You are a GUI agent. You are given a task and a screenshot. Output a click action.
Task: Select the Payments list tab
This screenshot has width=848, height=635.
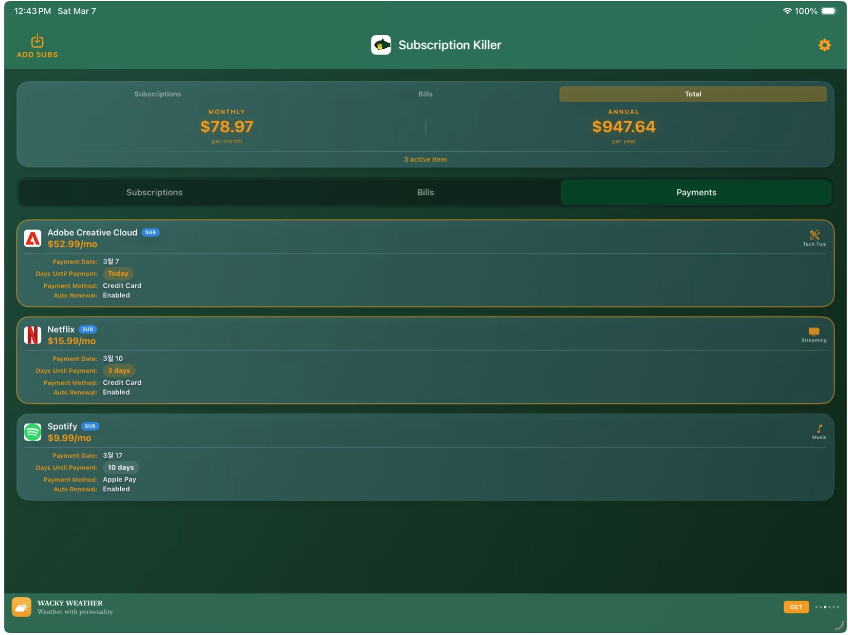coord(696,192)
